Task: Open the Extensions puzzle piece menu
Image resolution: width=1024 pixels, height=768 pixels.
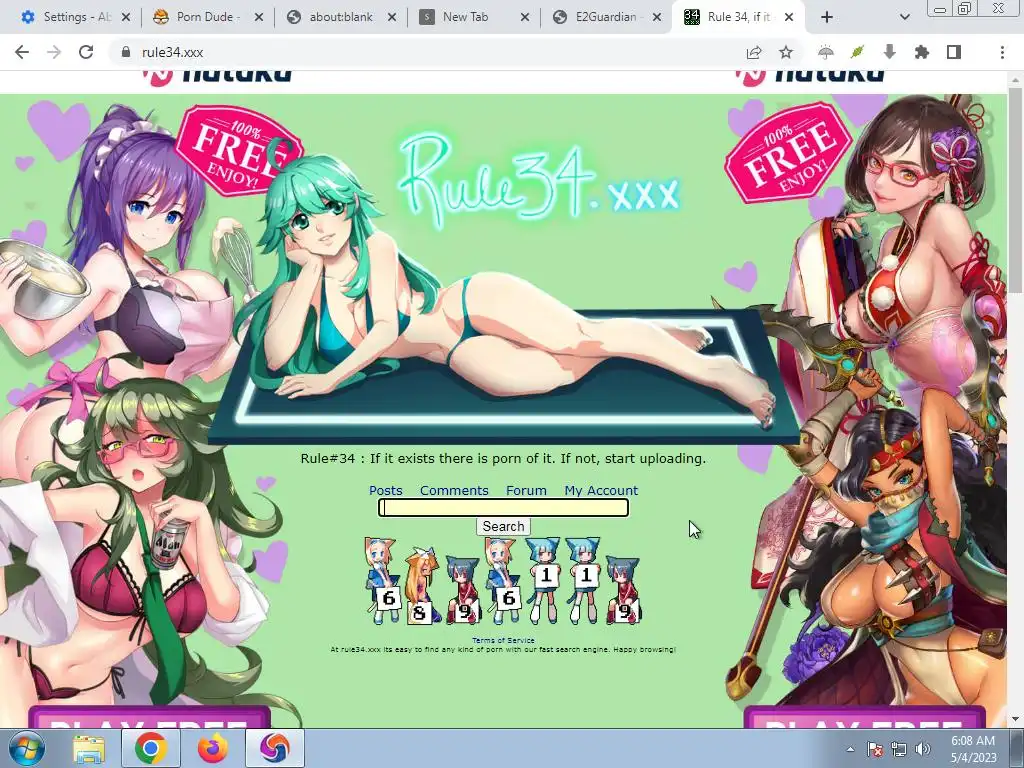Action: [x=921, y=52]
